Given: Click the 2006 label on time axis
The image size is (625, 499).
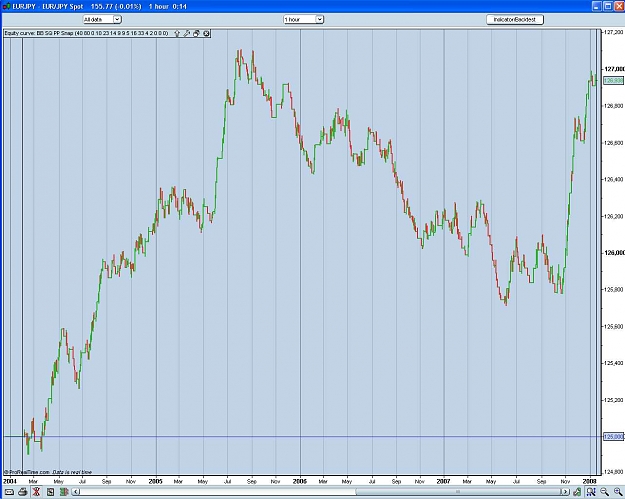Looking at the screenshot, I should pyautogui.click(x=300, y=481).
